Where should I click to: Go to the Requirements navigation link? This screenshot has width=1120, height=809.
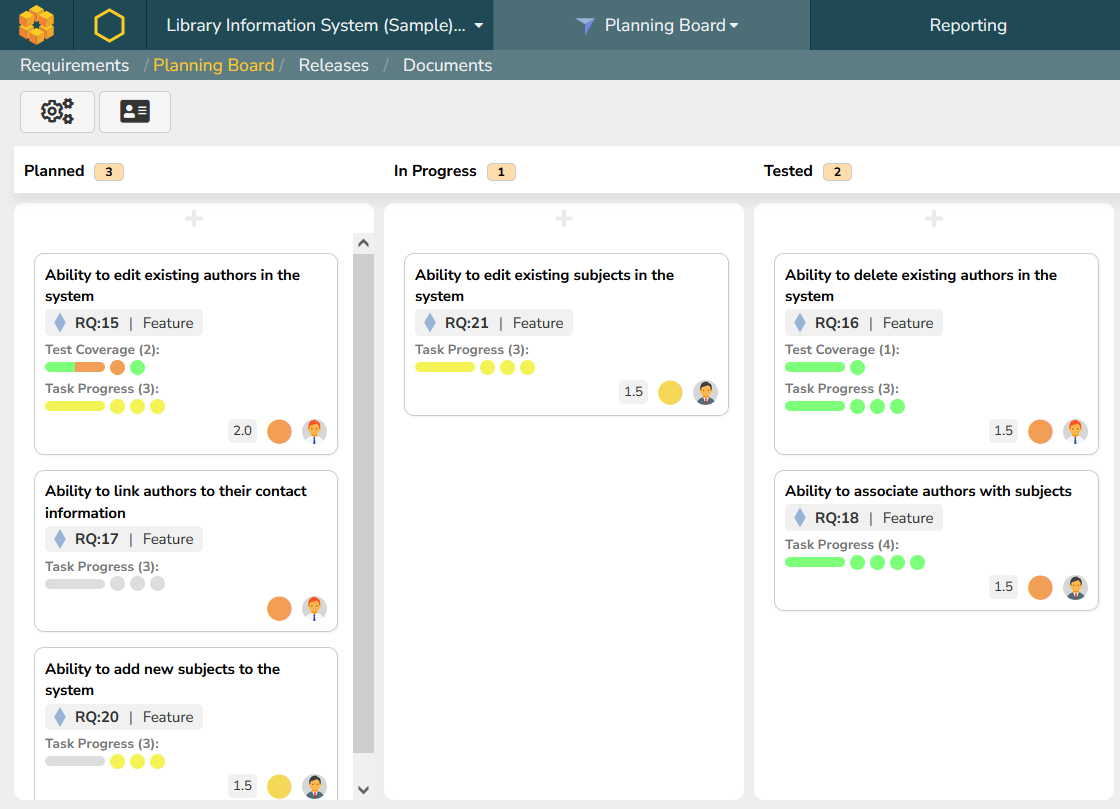(x=75, y=65)
